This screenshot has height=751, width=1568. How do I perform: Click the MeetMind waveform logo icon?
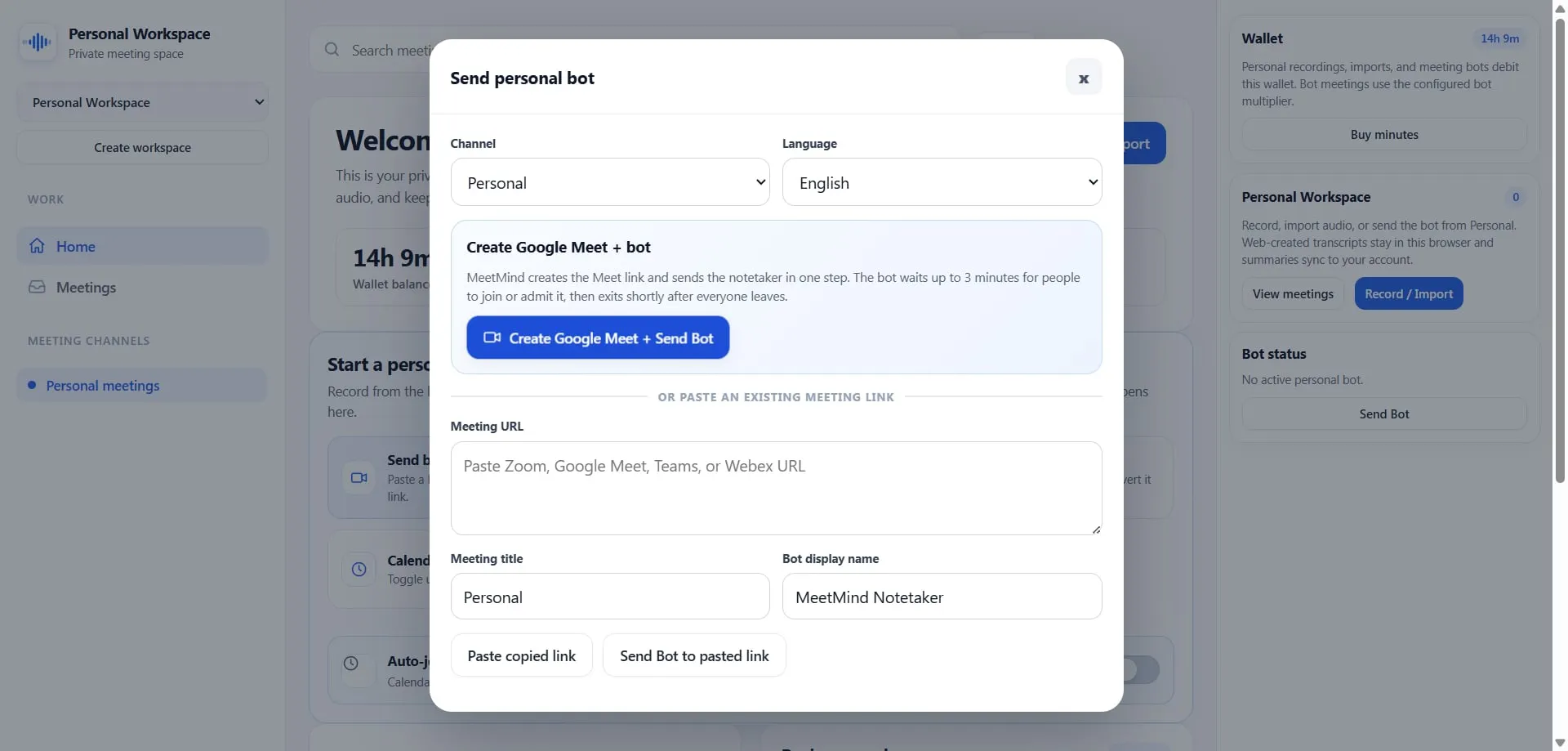click(38, 42)
